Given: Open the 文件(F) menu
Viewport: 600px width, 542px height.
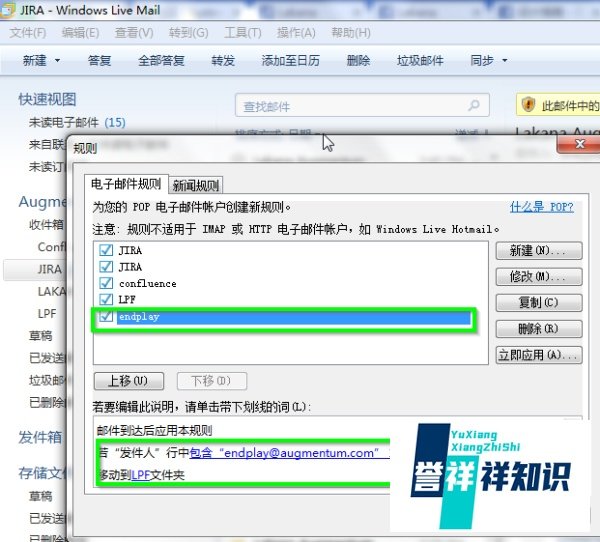Looking at the screenshot, I should 28,33.
